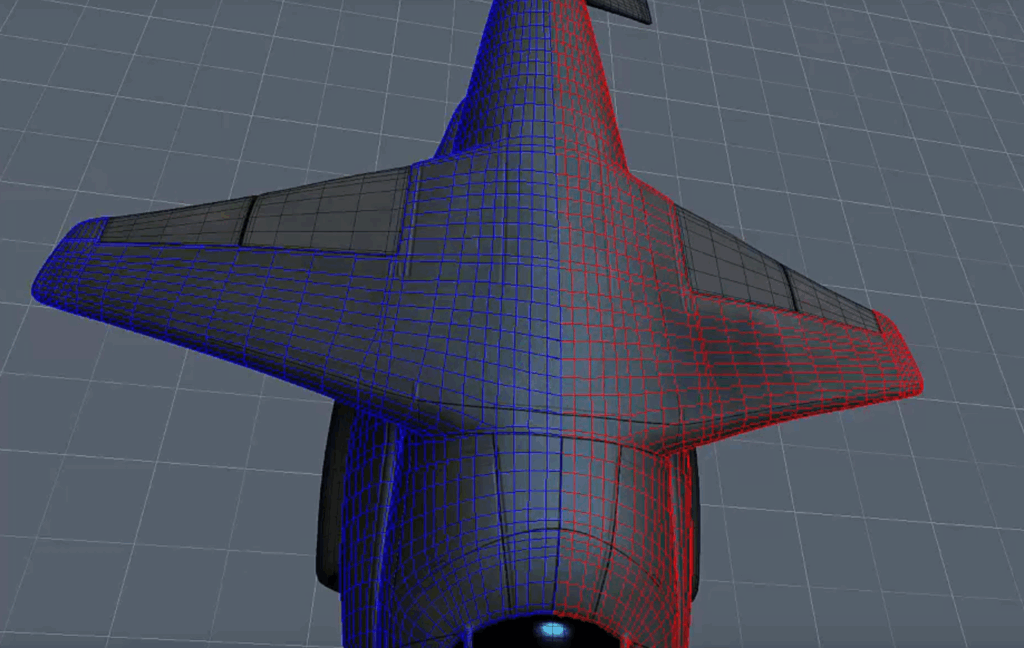Click the glowing blue light on the fuselage

550,630
